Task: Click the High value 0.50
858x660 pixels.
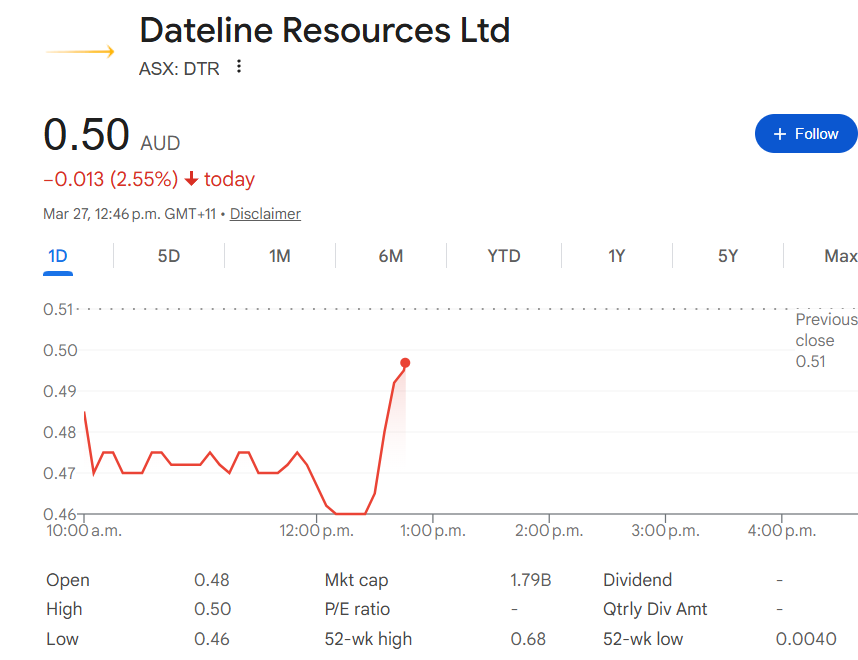Action: click(x=212, y=609)
